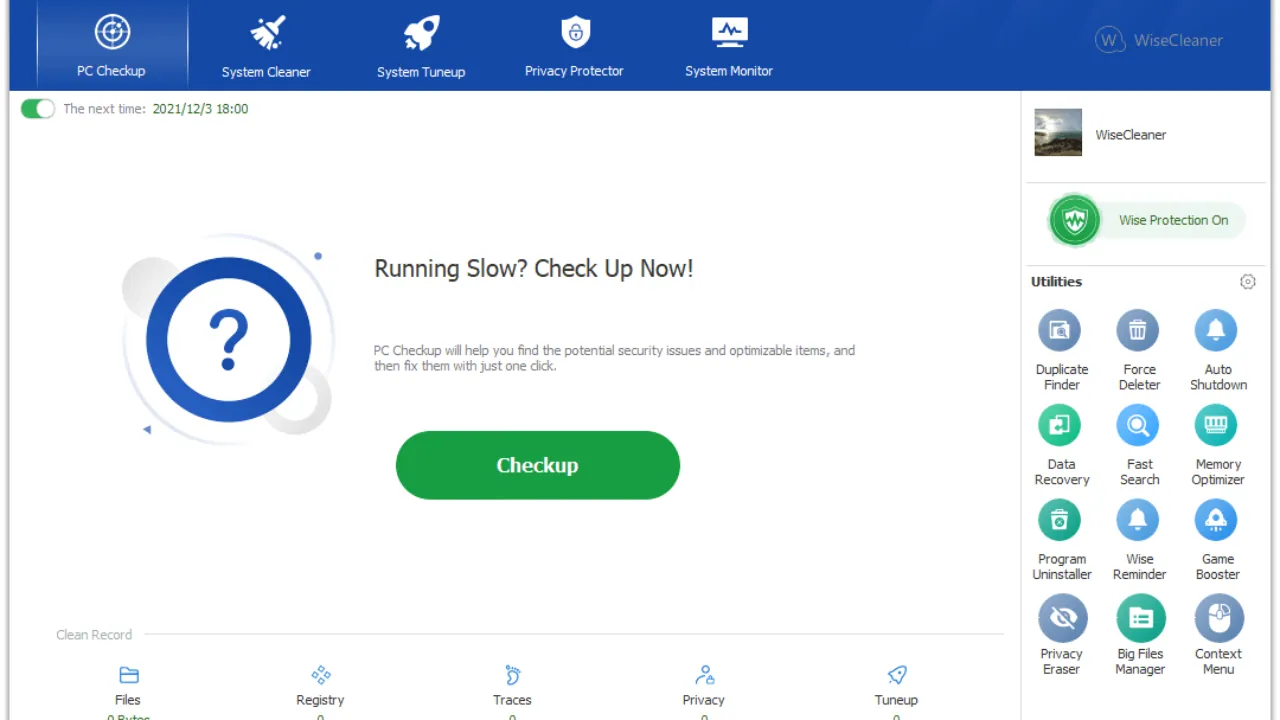Open the System Tuneup tab
Screen dimensions: 1280x720
421,45
